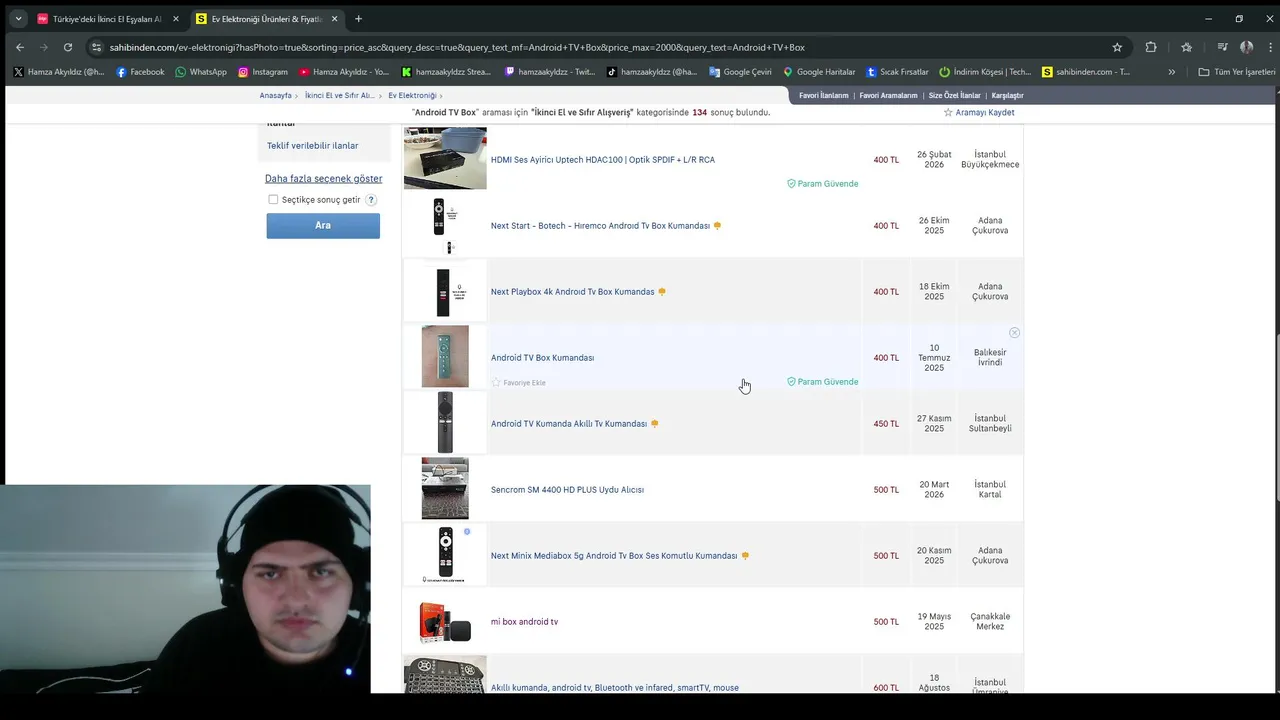The image size is (1280, 720).
Task: Open the Chrome three-dot menu
Action: tap(1268, 47)
